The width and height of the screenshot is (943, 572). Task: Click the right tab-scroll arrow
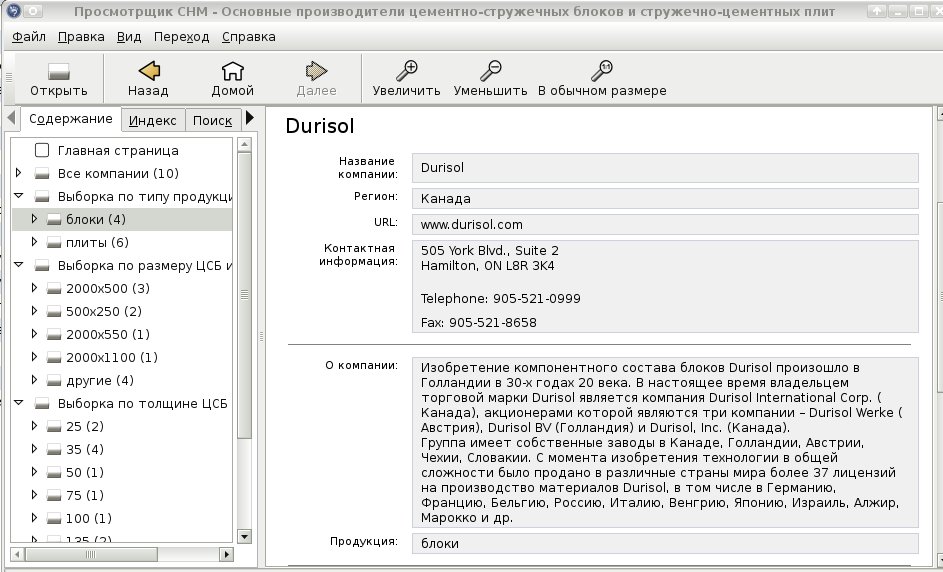click(250, 118)
